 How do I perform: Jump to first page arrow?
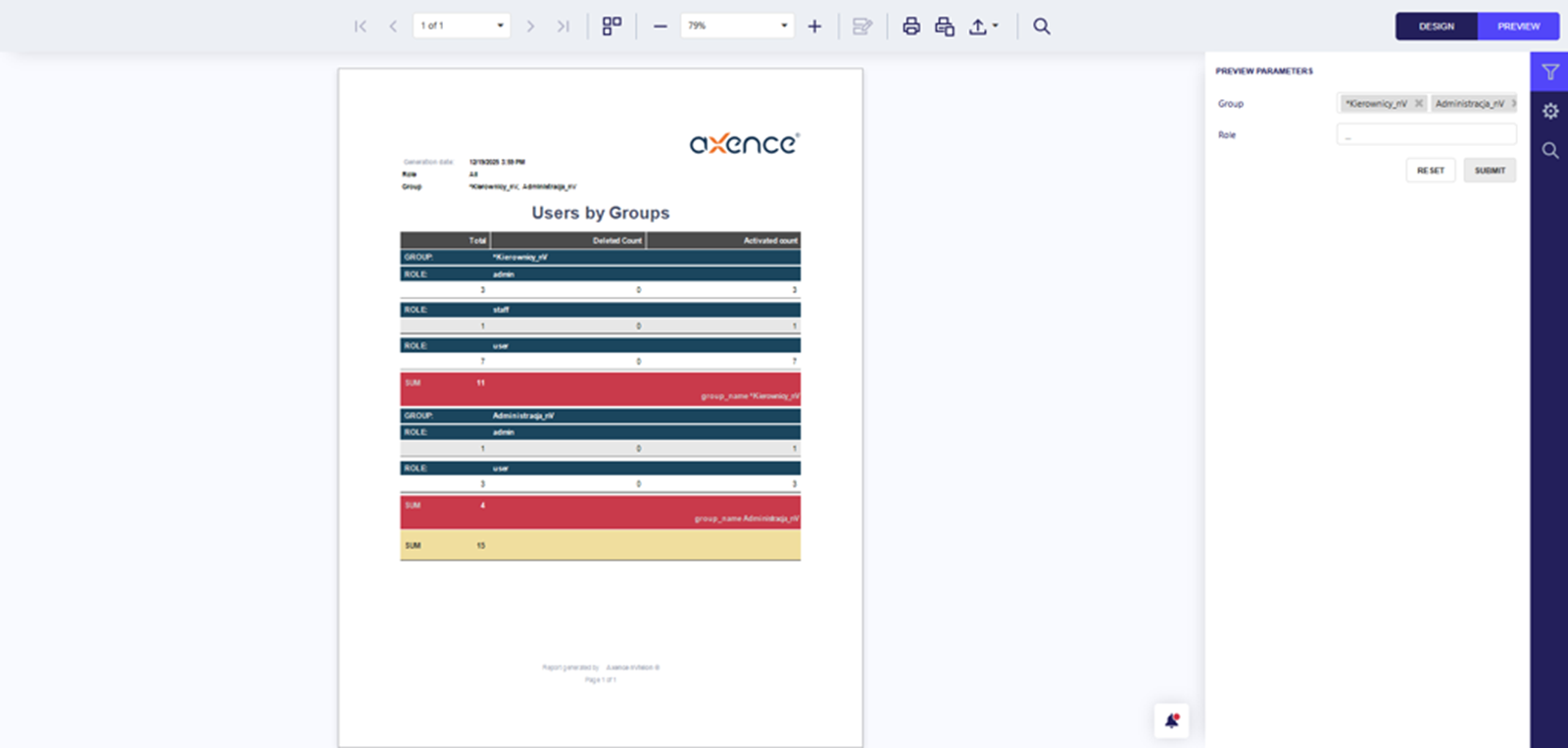tap(361, 26)
